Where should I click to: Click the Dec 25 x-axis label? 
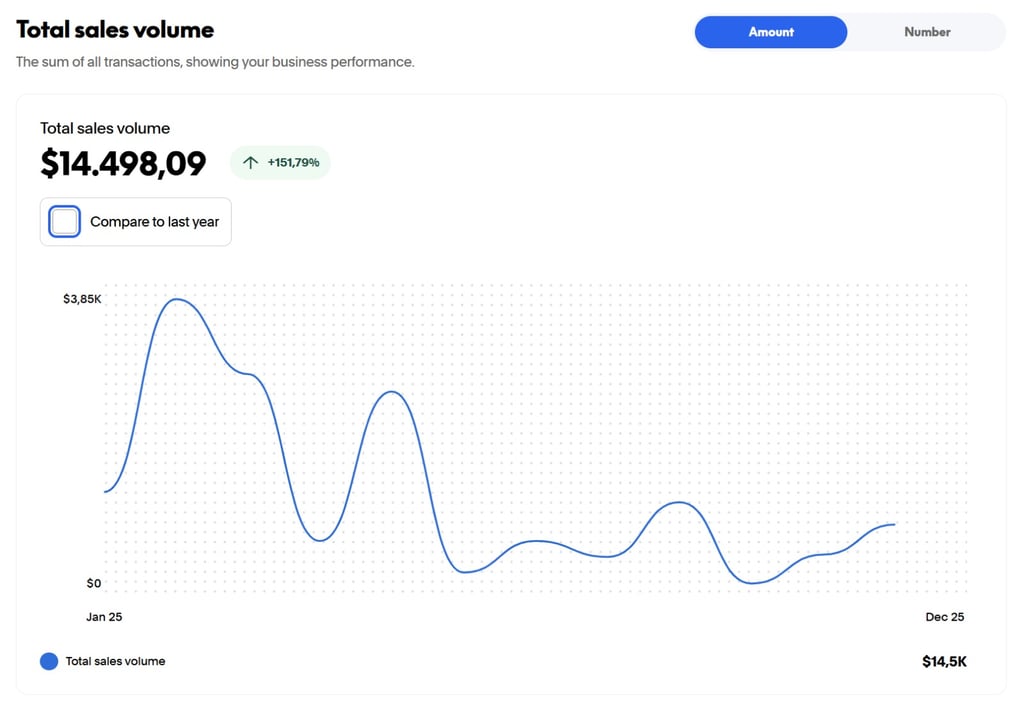pos(944,617)
